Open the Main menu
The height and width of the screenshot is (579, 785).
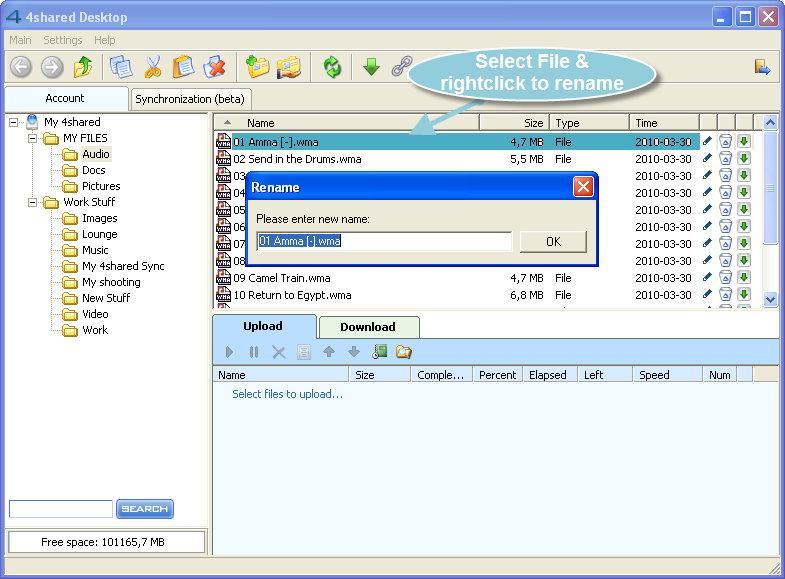(20, 40)
